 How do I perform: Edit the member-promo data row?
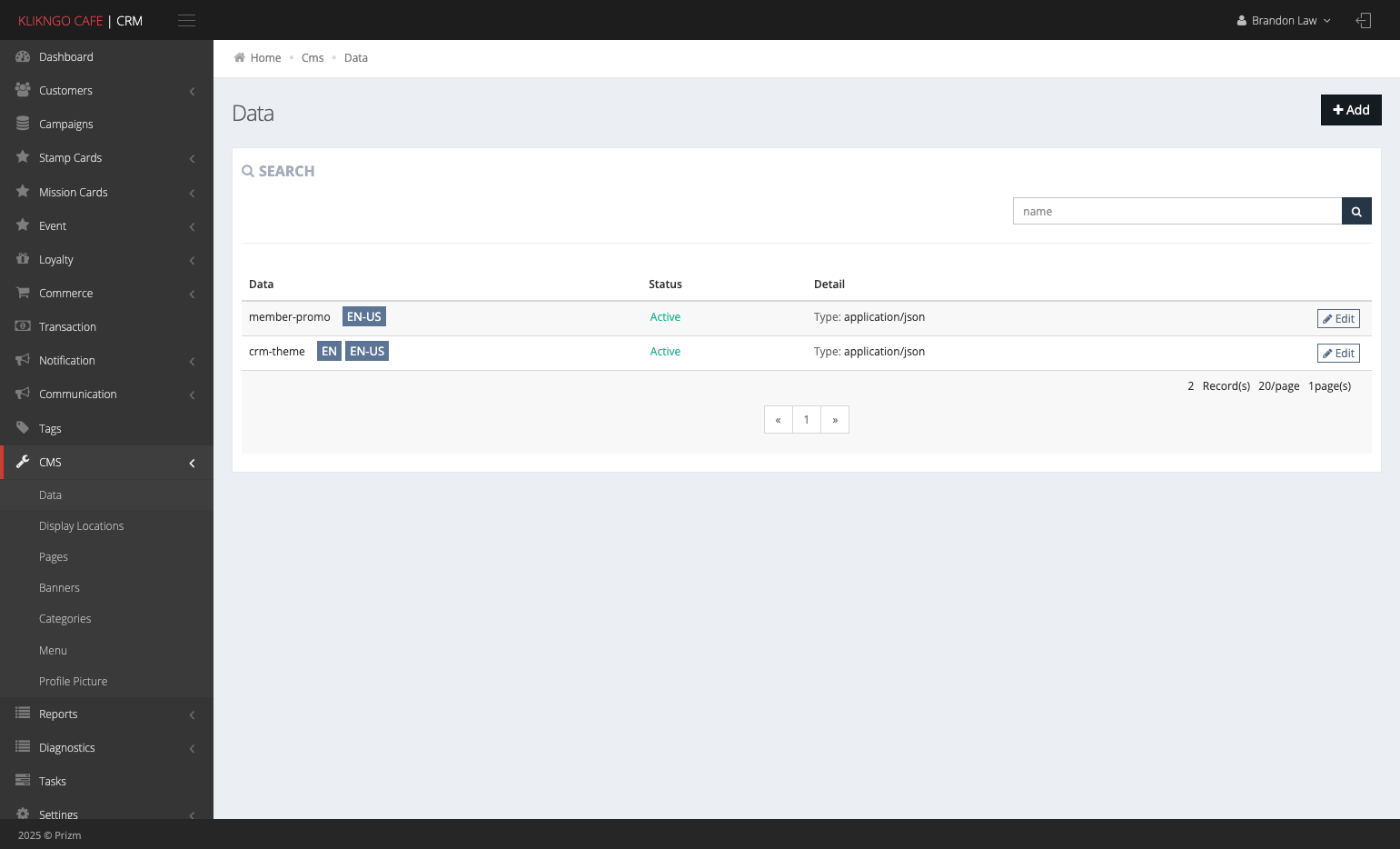(x=1338, y=318)
